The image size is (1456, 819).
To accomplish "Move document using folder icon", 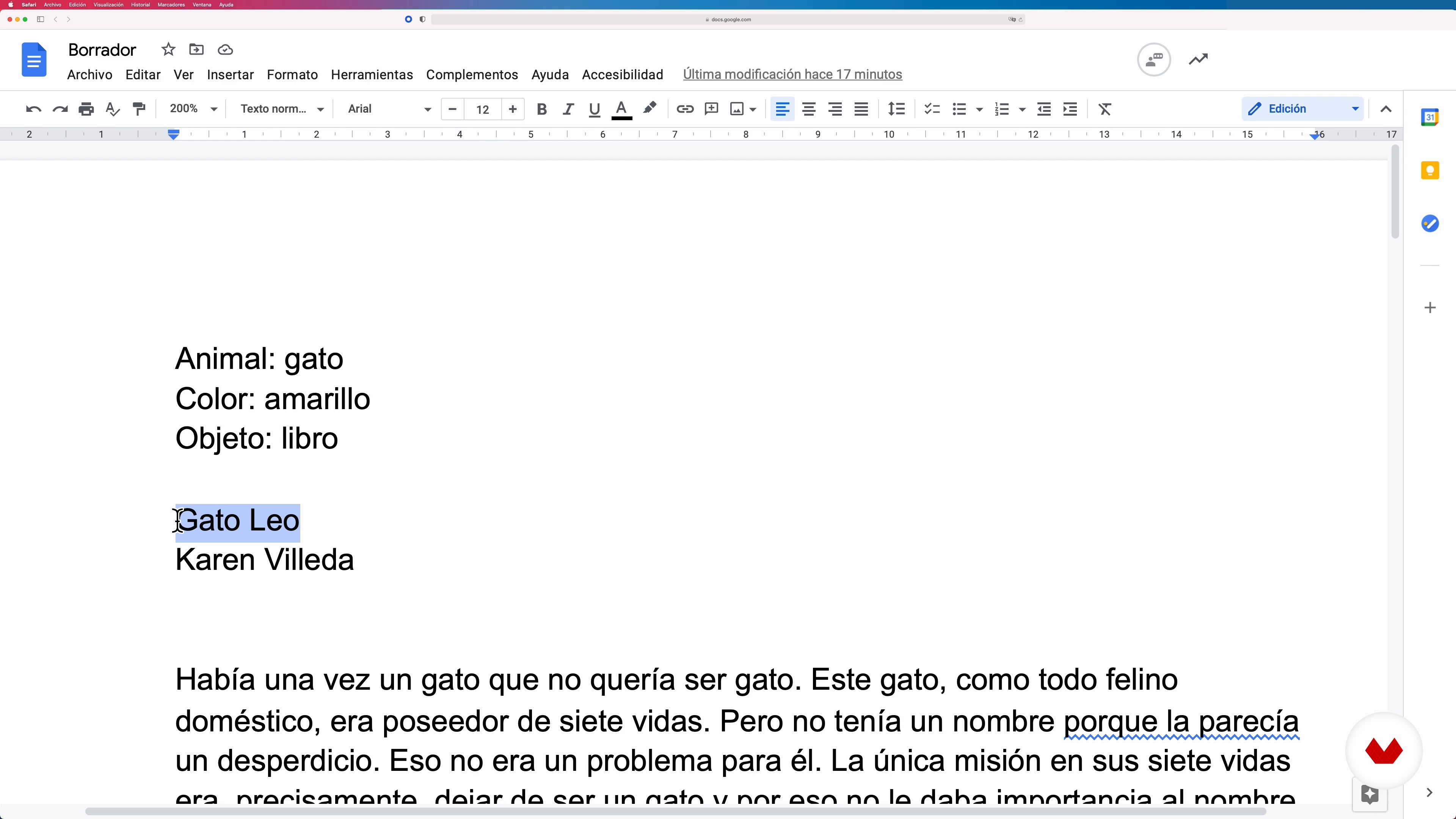I will pos(196,50).
